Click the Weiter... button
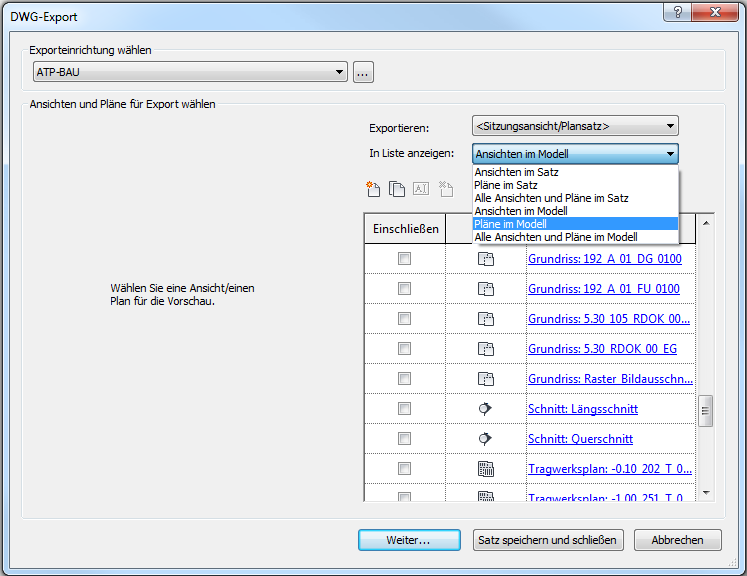Viewport: 747px width, 576px height. [409, 540]
